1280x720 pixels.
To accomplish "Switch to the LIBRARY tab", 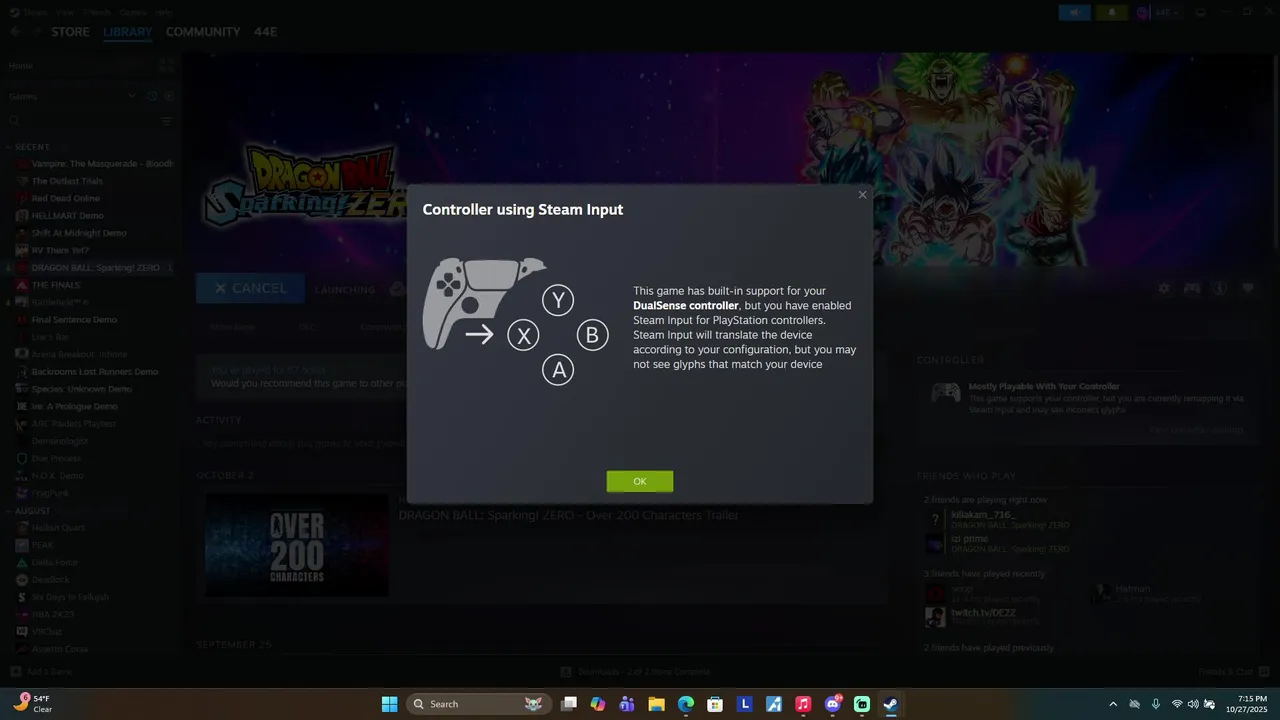I will (x=128, y=32).
